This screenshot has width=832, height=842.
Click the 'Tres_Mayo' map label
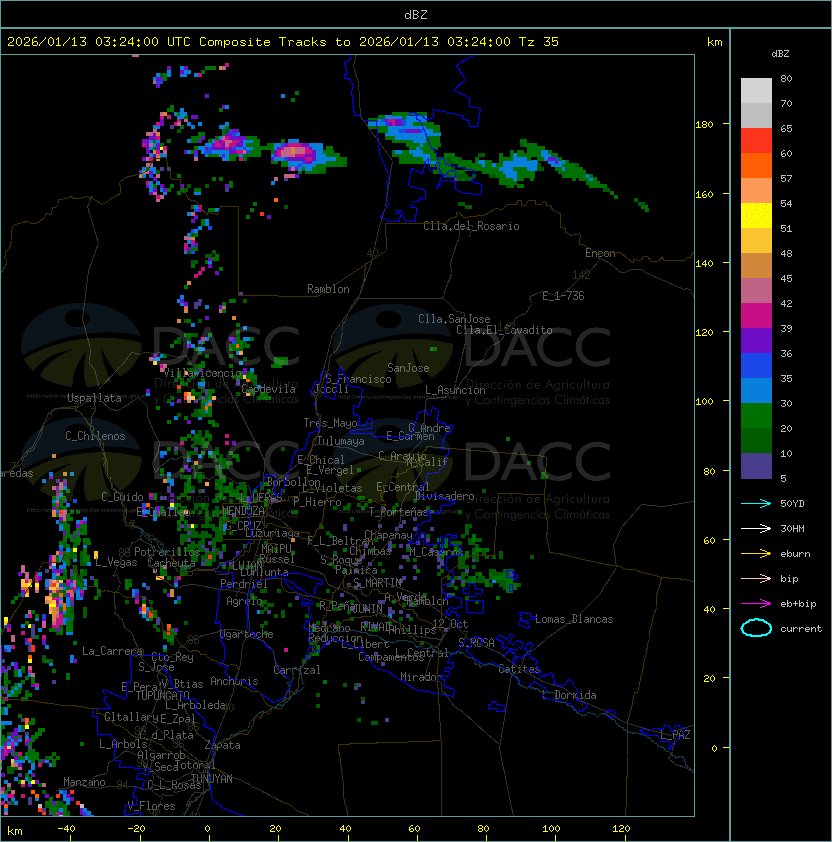coord(330,423)
